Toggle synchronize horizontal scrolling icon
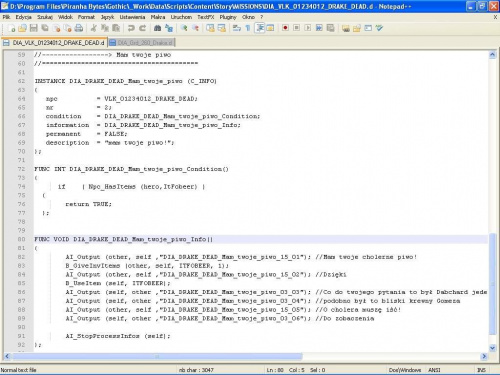Screen dimensions: 500x375 click(x=222, y=28)
